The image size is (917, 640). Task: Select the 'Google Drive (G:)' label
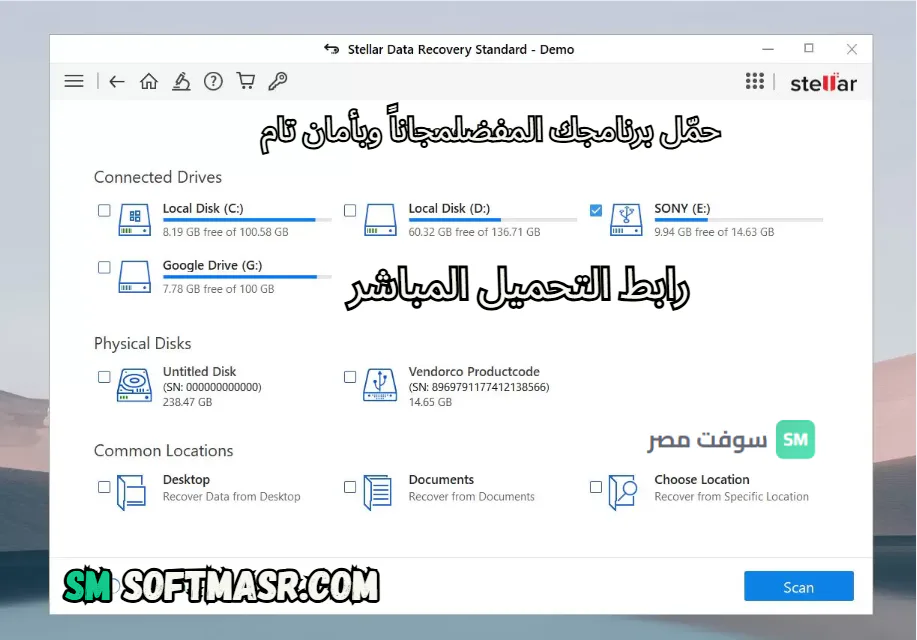(212, 265)
